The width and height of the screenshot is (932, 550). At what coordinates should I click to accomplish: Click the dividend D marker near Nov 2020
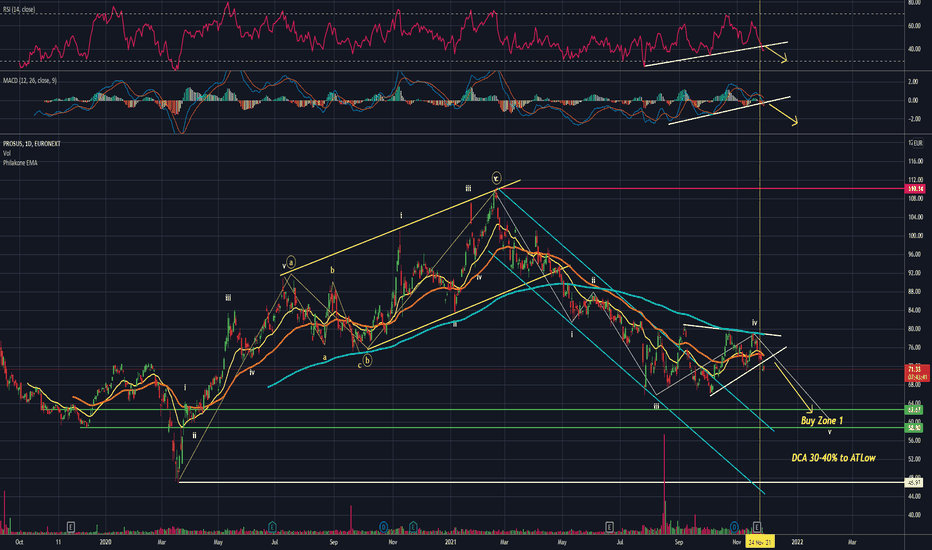click(383, 526)
